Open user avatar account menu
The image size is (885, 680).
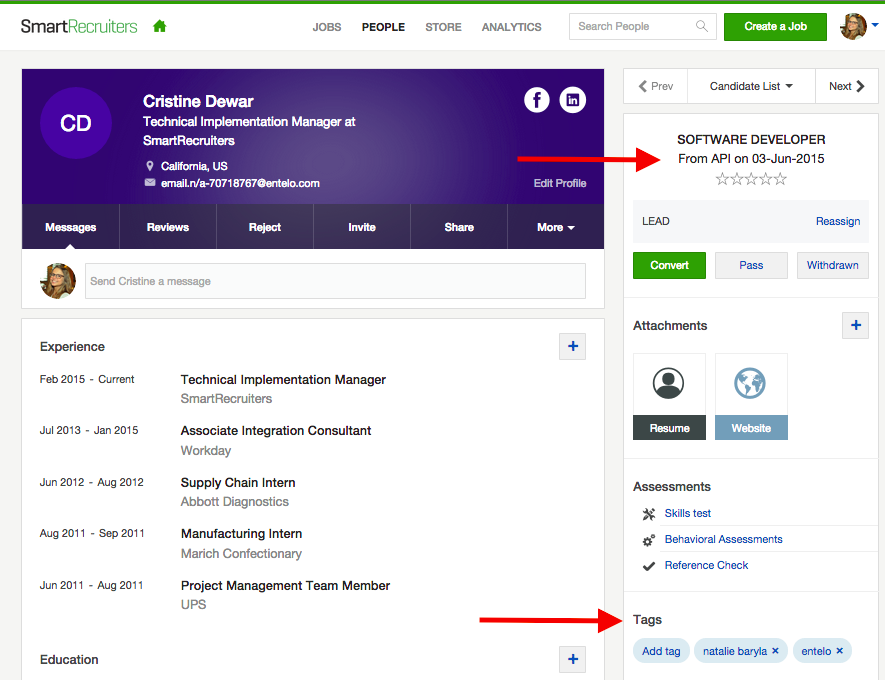(859, 27)
